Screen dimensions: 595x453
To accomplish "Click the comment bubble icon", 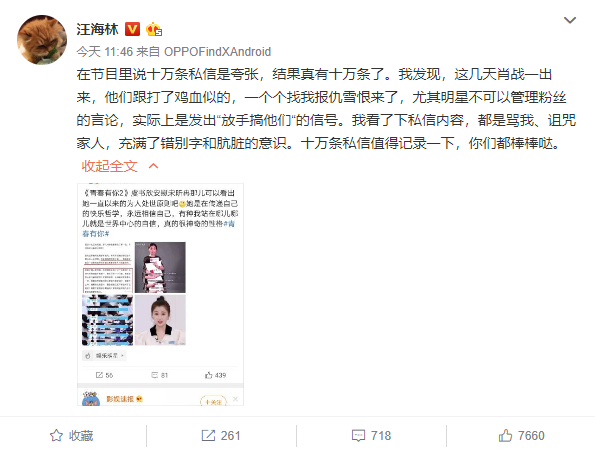I will pos(358,436).
